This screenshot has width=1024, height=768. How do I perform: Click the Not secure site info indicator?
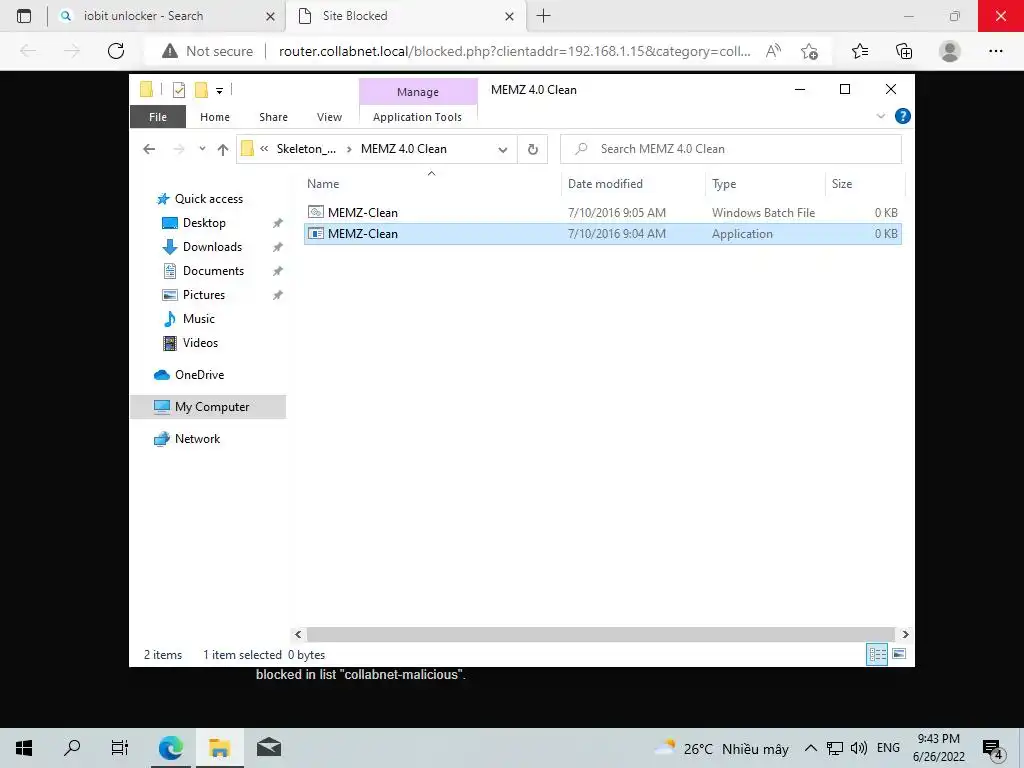click(208, 51)
